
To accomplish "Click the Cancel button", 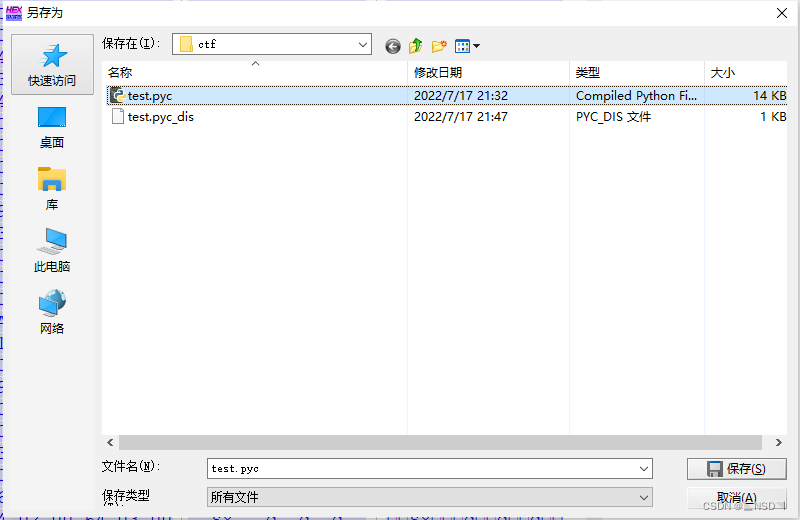I will (x=736, y=497).
